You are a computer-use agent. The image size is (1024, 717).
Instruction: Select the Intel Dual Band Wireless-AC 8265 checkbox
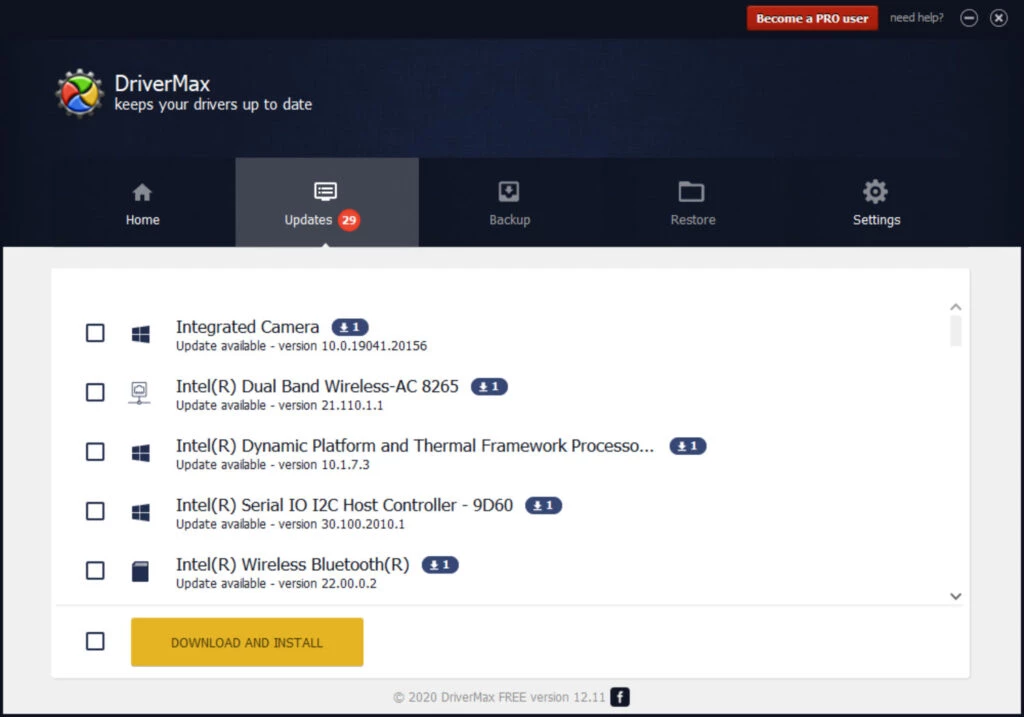point(95,393)
